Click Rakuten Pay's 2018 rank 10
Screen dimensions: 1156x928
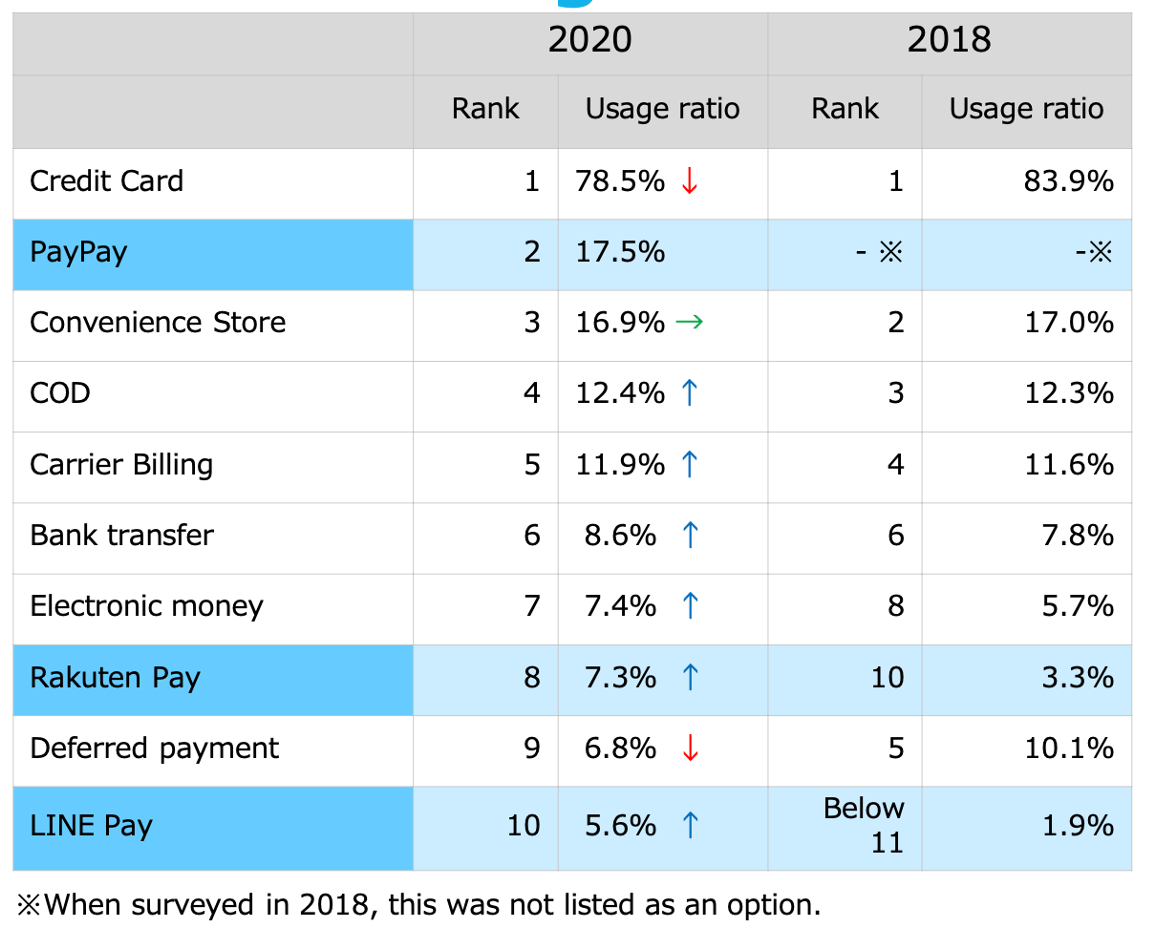887,677
